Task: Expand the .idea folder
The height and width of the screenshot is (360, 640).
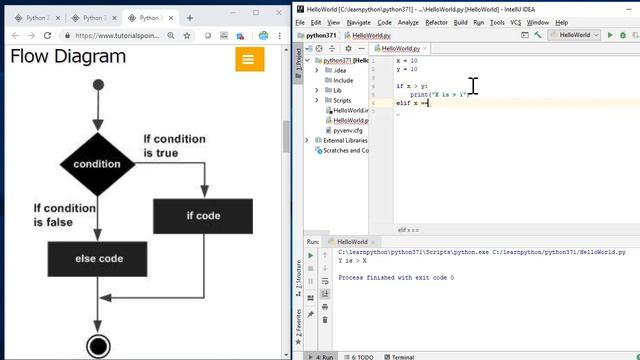Action: (x=317, y=70)
